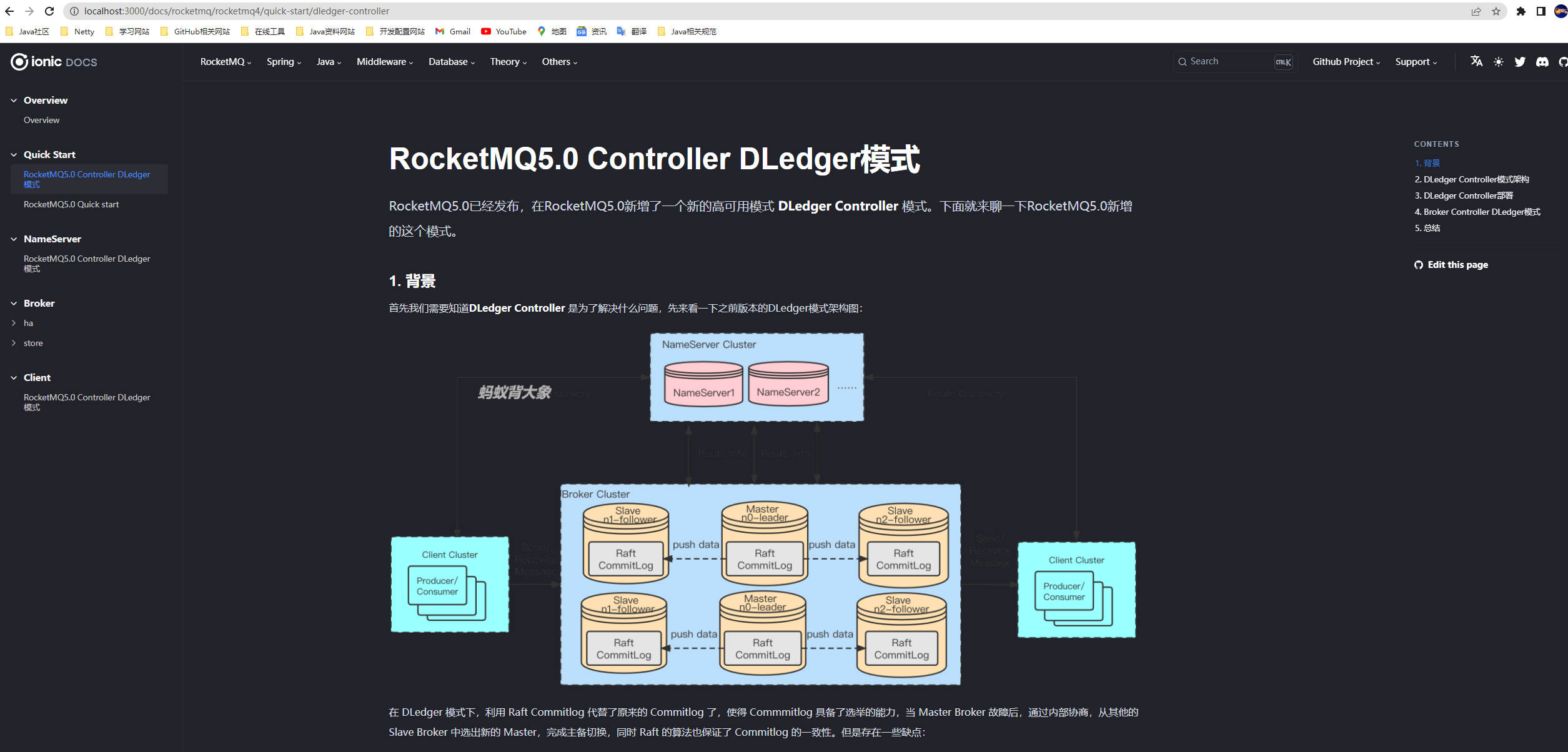Open the language translation switcher icon
This screenshot has height=752, width=1568.
pos(1476,61)
